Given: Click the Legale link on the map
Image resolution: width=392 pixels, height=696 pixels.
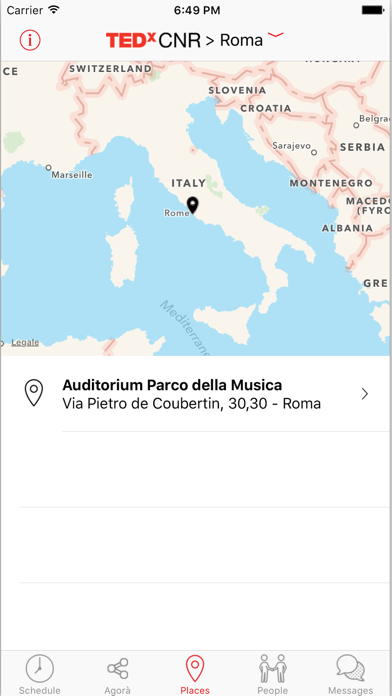Looking at the screenshot, I should tap(25, 343).
